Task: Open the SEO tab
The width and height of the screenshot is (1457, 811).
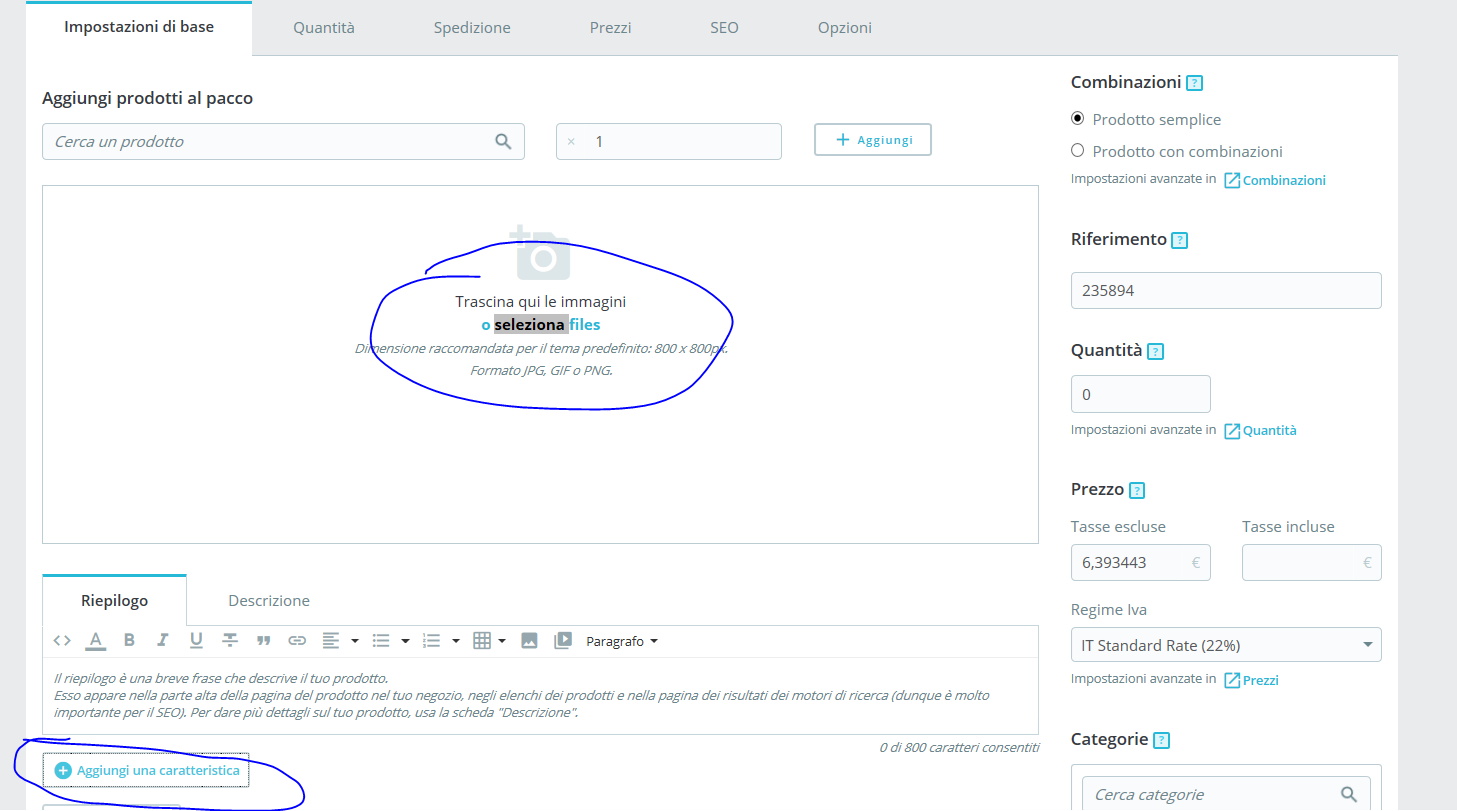Action: pos(724,28)
